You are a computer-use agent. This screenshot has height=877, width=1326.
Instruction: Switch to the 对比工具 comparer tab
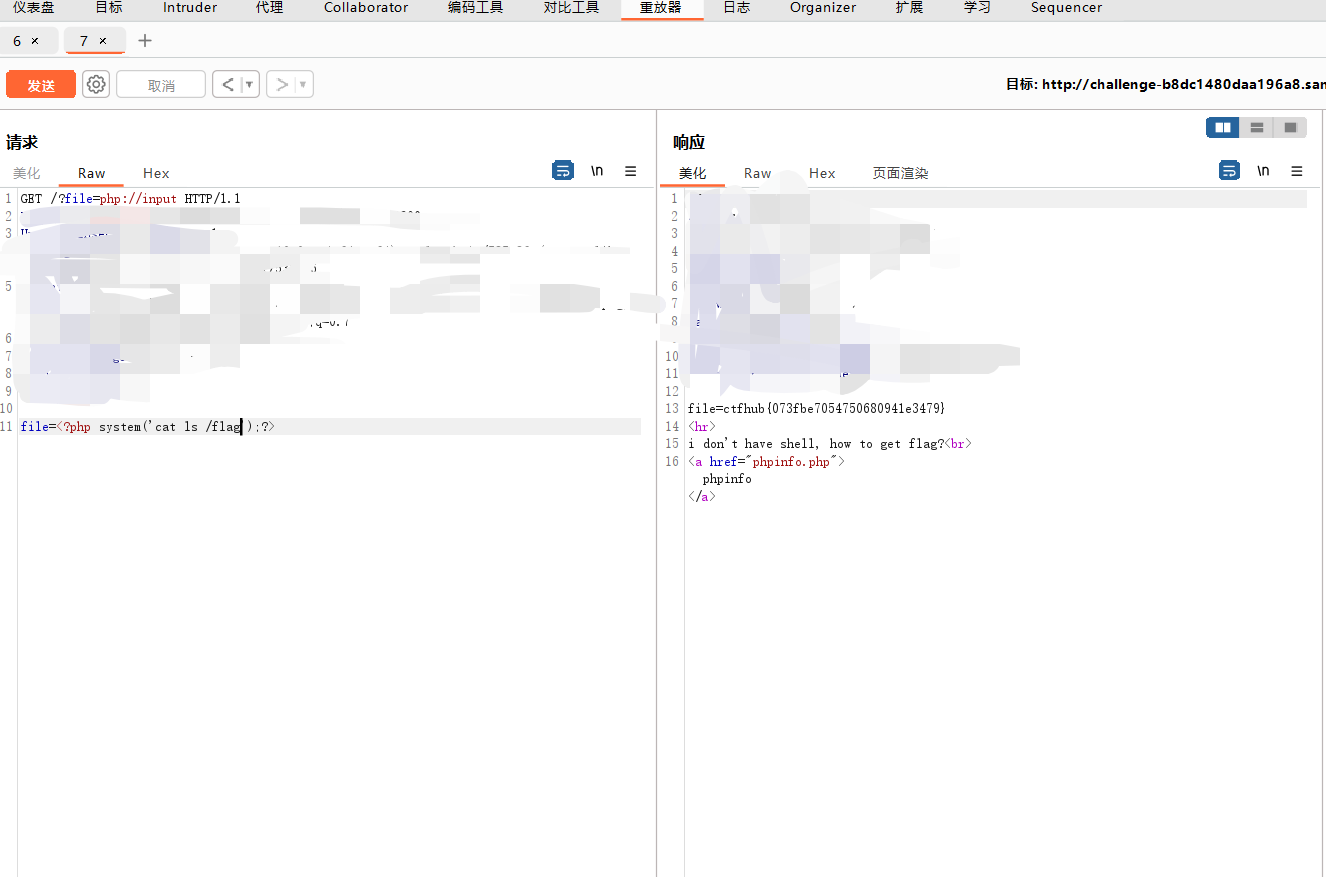point(572,8)
